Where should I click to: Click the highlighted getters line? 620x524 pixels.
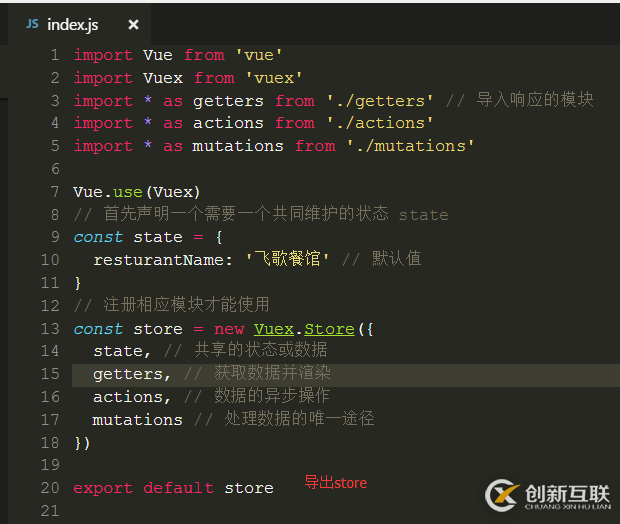click(346, 375)
